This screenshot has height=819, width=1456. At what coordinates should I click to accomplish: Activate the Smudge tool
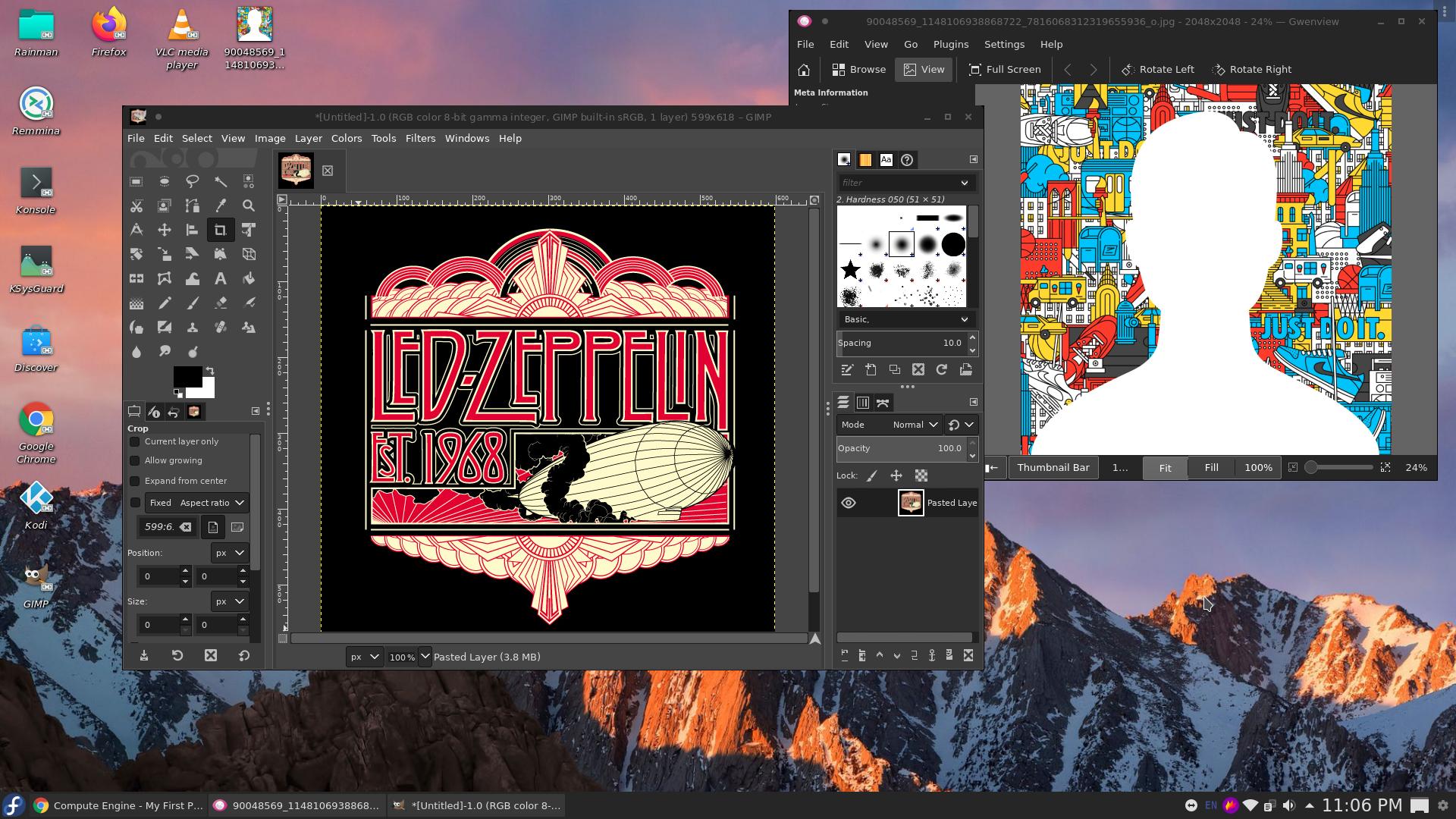point(164,352)
